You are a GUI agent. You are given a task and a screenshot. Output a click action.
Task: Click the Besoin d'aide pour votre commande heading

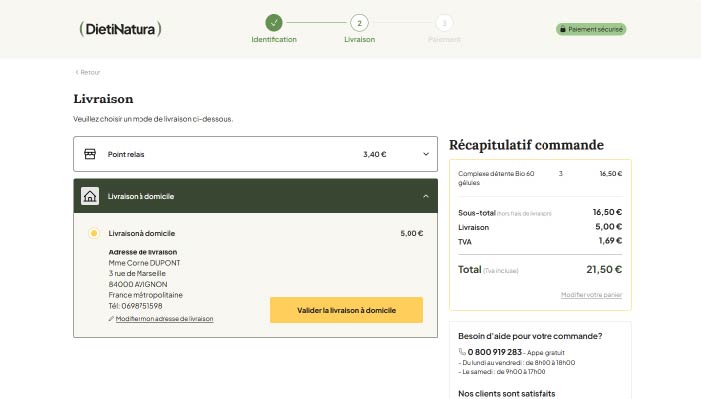pos(530,336)
